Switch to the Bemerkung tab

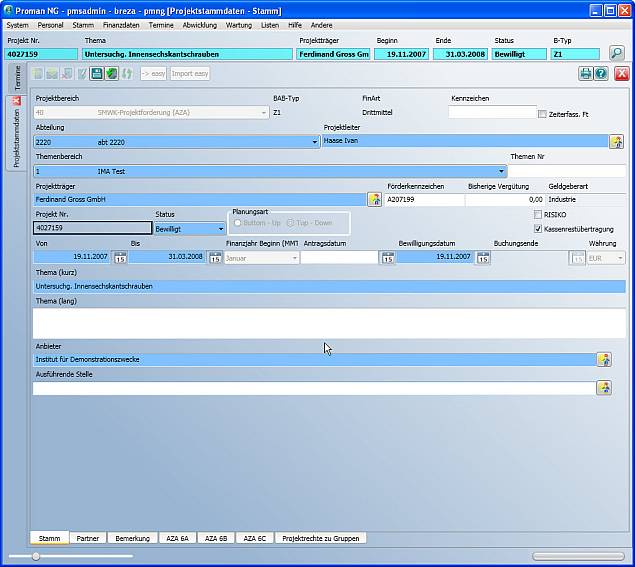point(132,538)
